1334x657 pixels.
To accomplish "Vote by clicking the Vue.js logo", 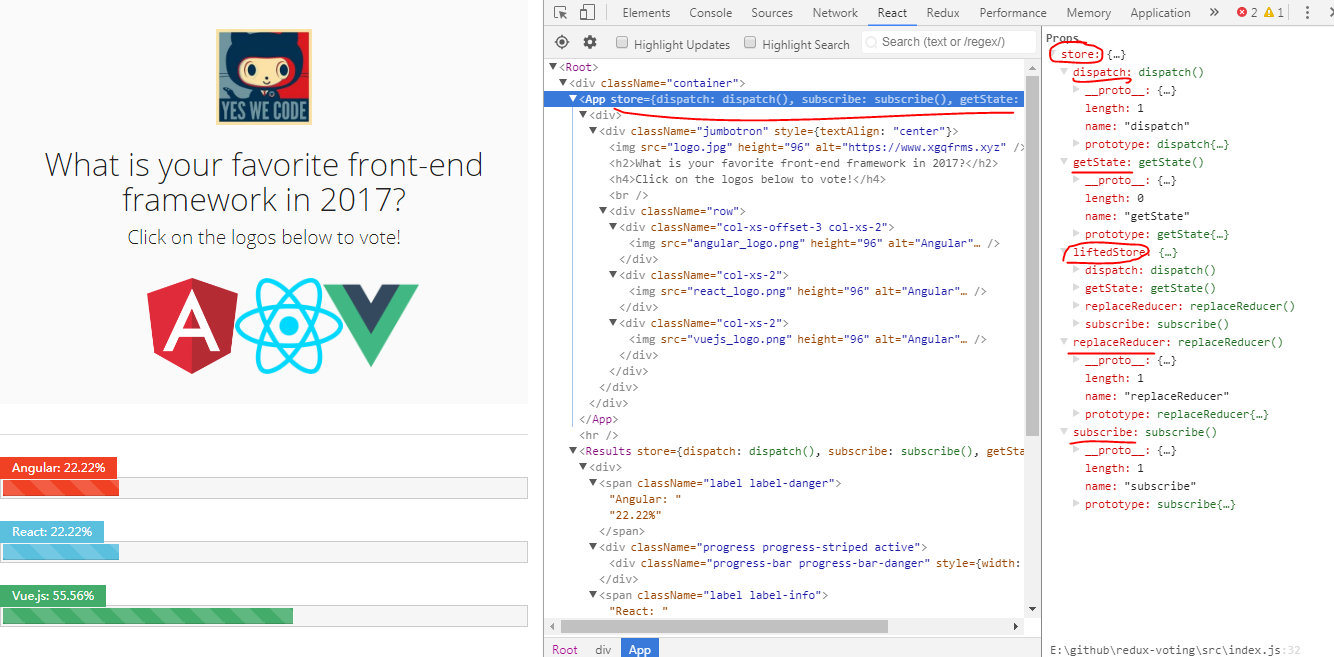I will 371,325.
